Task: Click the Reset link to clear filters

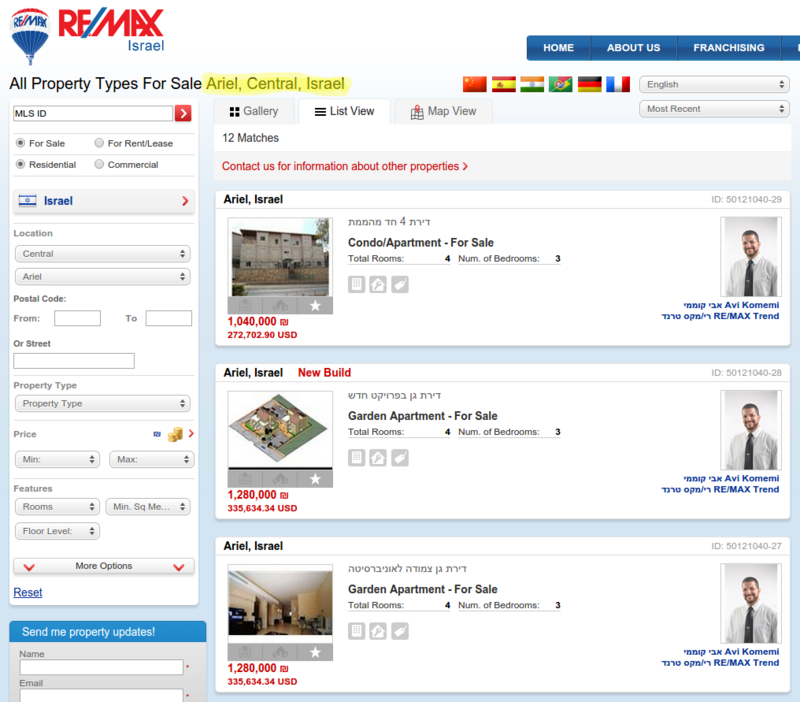Action: click(x=27, y=592)
